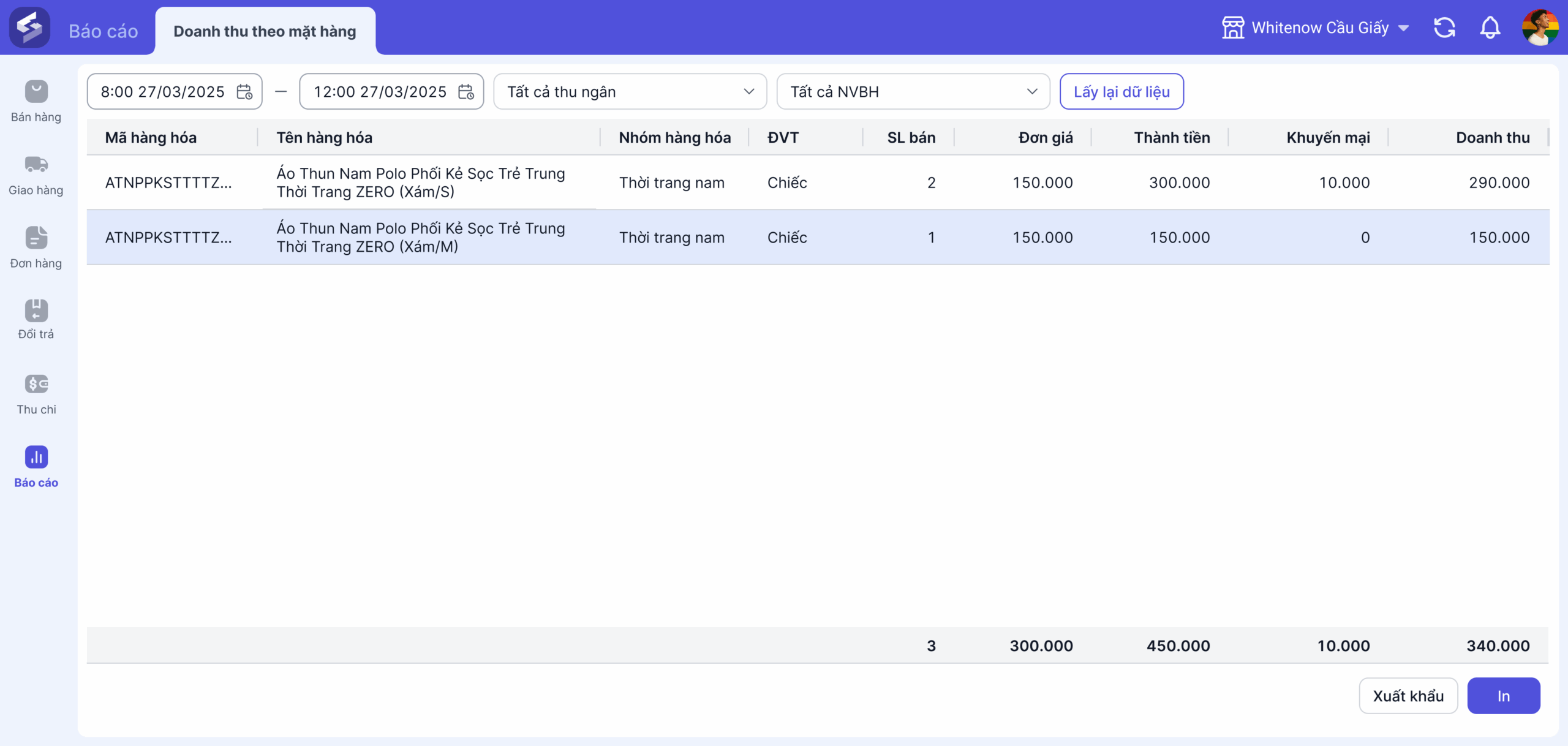The height and width of the screenshot is (746, 1568).
Task: Click the Lấy lại dữ liệu button
Action: pyautogui.click(x=1121, y=92)
